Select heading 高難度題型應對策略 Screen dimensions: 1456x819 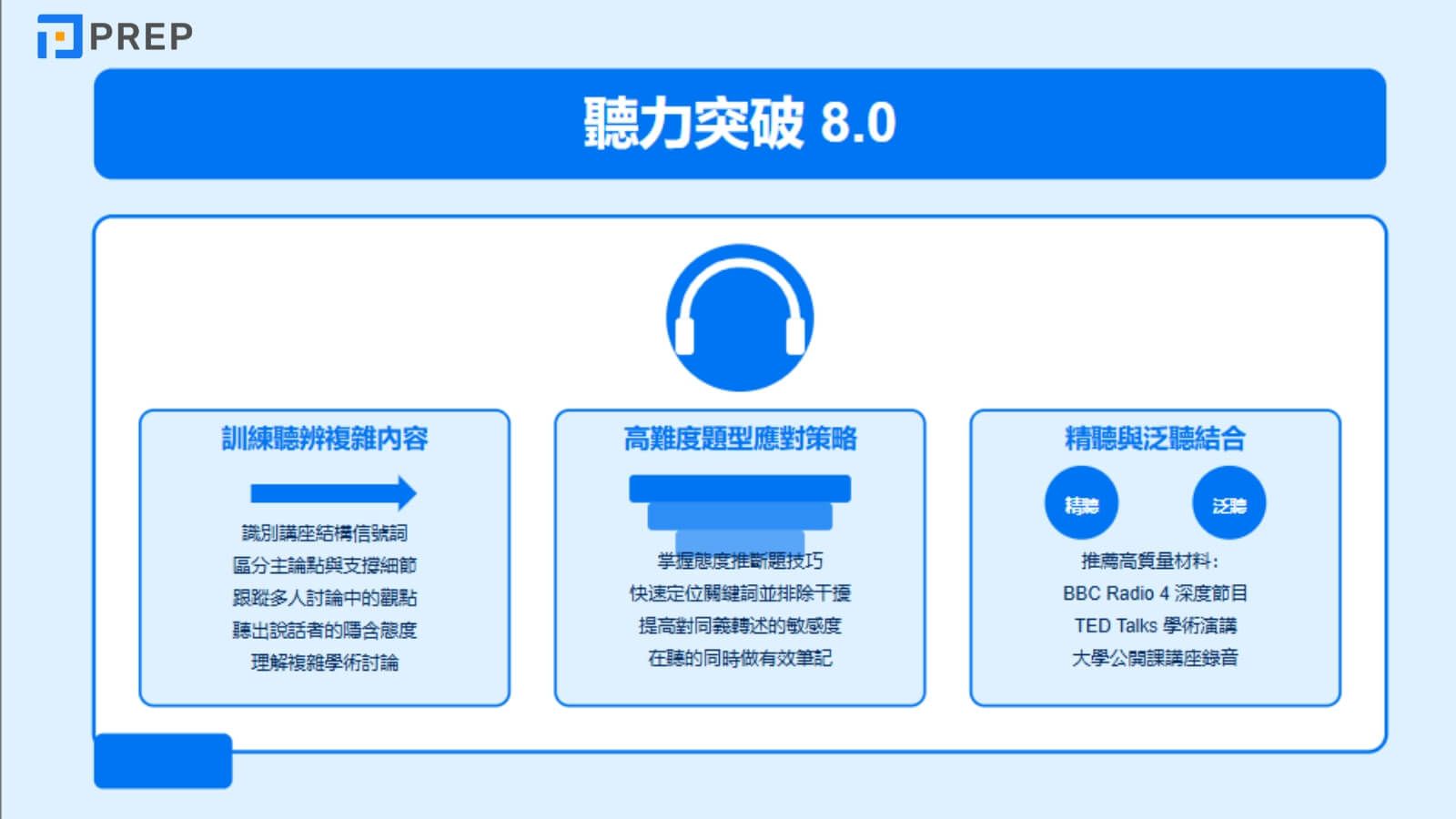740,439
